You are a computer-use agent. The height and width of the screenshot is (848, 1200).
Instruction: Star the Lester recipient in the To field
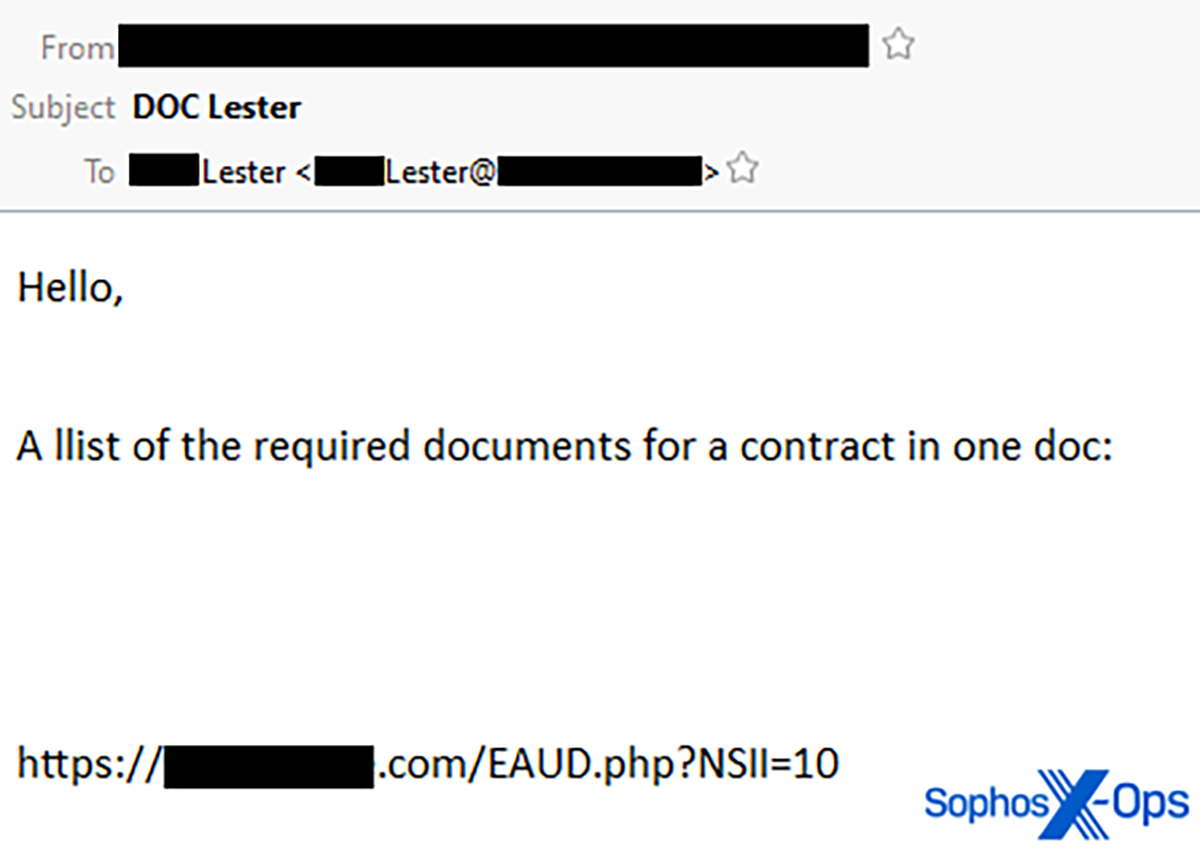pyautogui.click(x=741, y=169)
